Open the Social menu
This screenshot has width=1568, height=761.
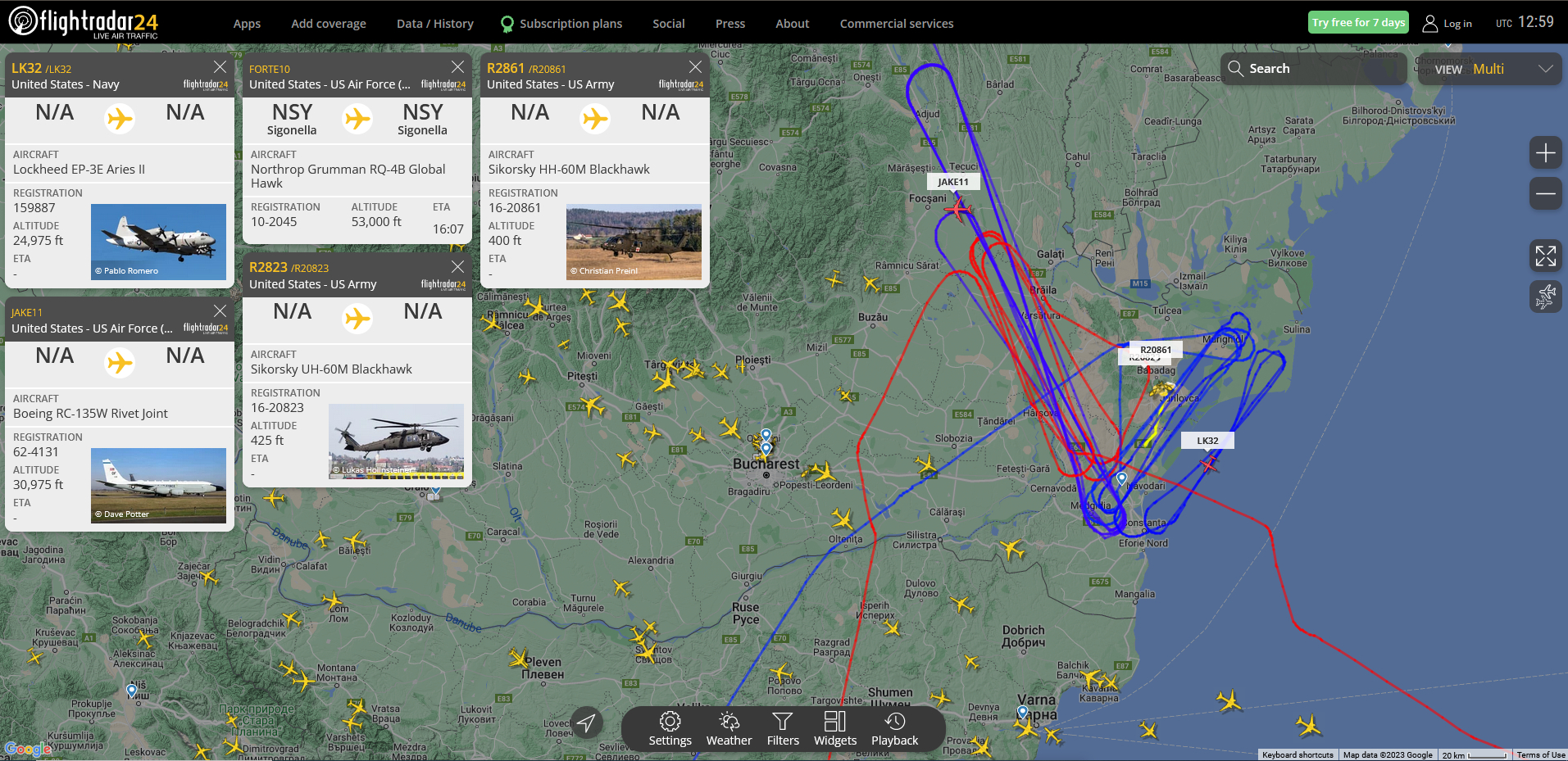669,24
